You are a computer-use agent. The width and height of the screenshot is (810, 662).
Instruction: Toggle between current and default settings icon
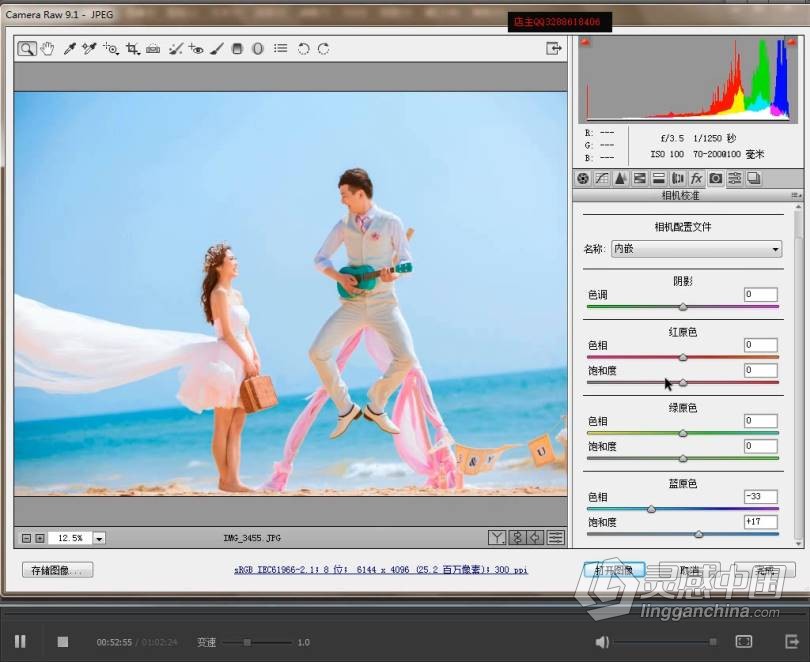tap(556, 538)
